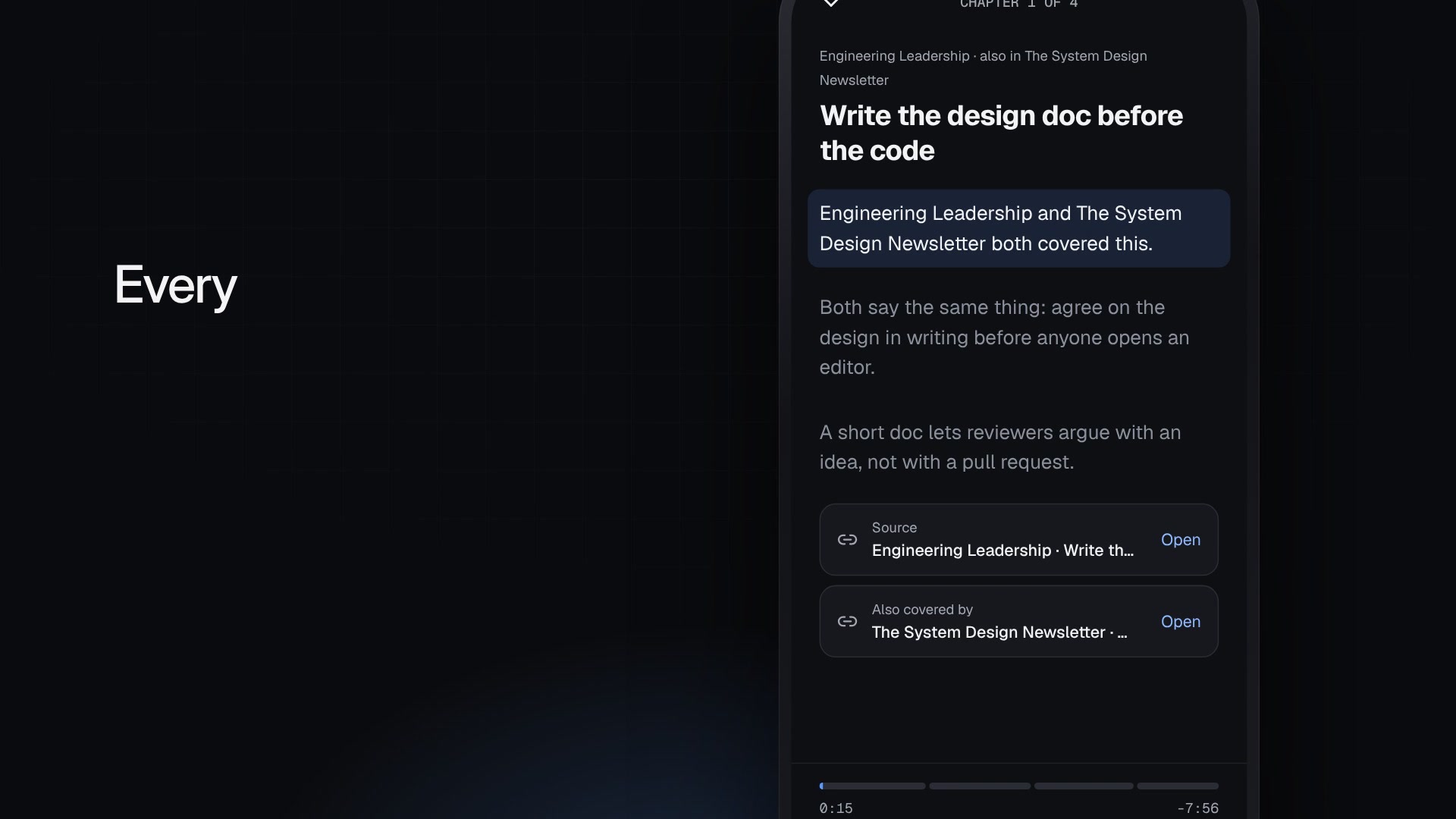Click remaining time -7:56
The width and height of the screenshot is (1456, 819).
click(1197, 808)
